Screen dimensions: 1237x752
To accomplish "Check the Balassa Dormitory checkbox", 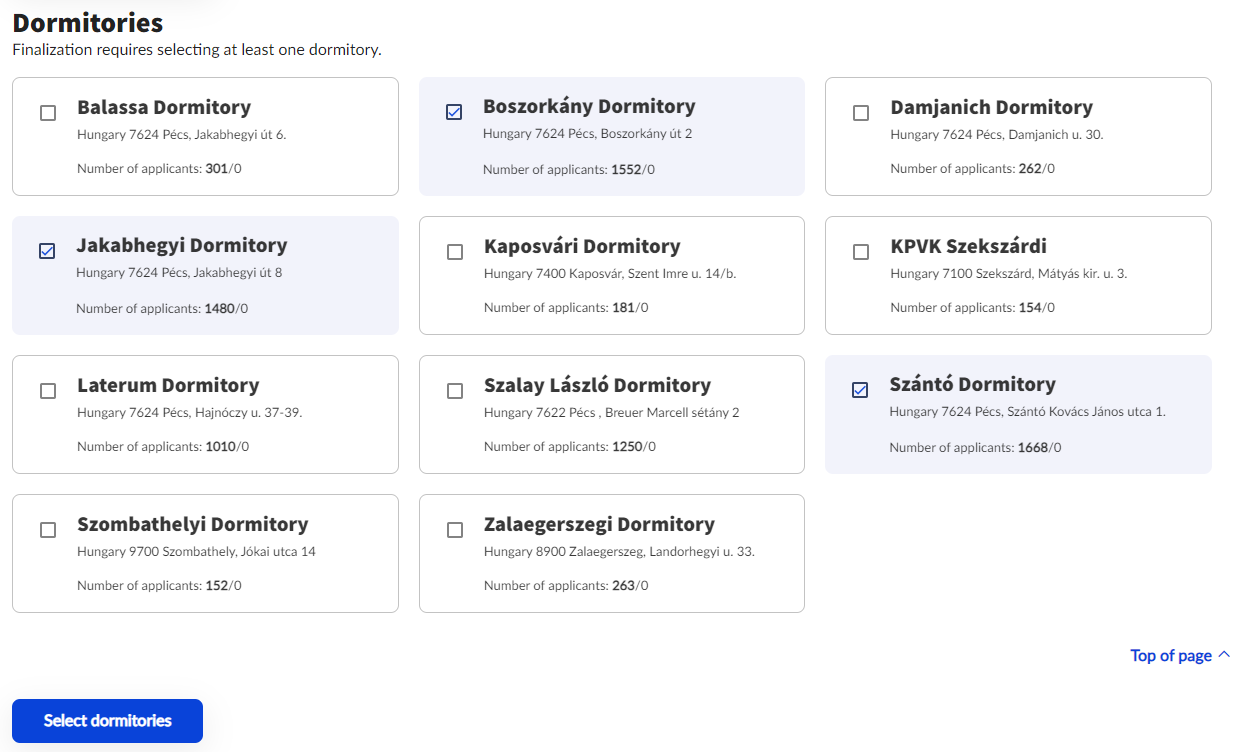I will pyautogui.click(x=48, y=113).
